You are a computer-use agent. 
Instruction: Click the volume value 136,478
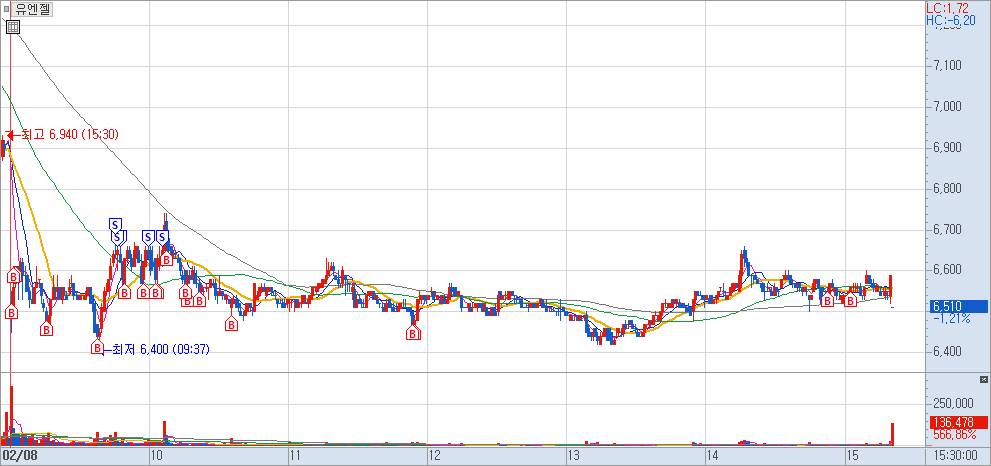958,422
